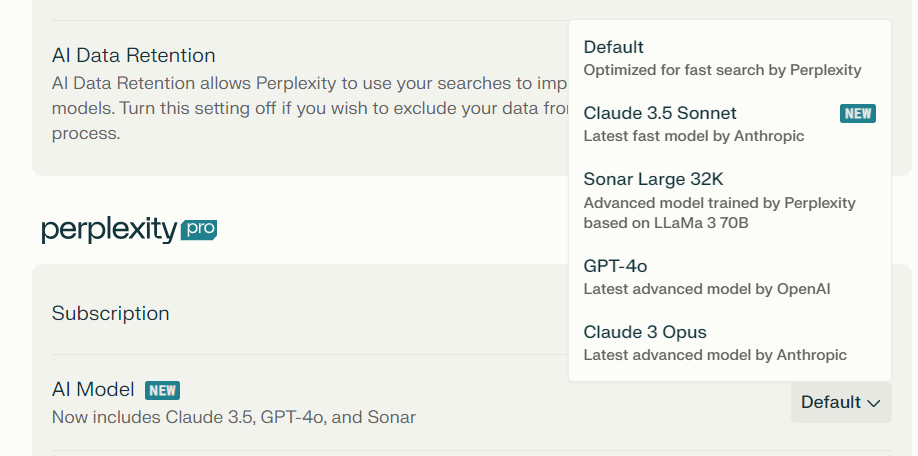Screen dimensions: 918x456
Task: Click the NEW badge next to AI Model
Action: pos(162,390)
